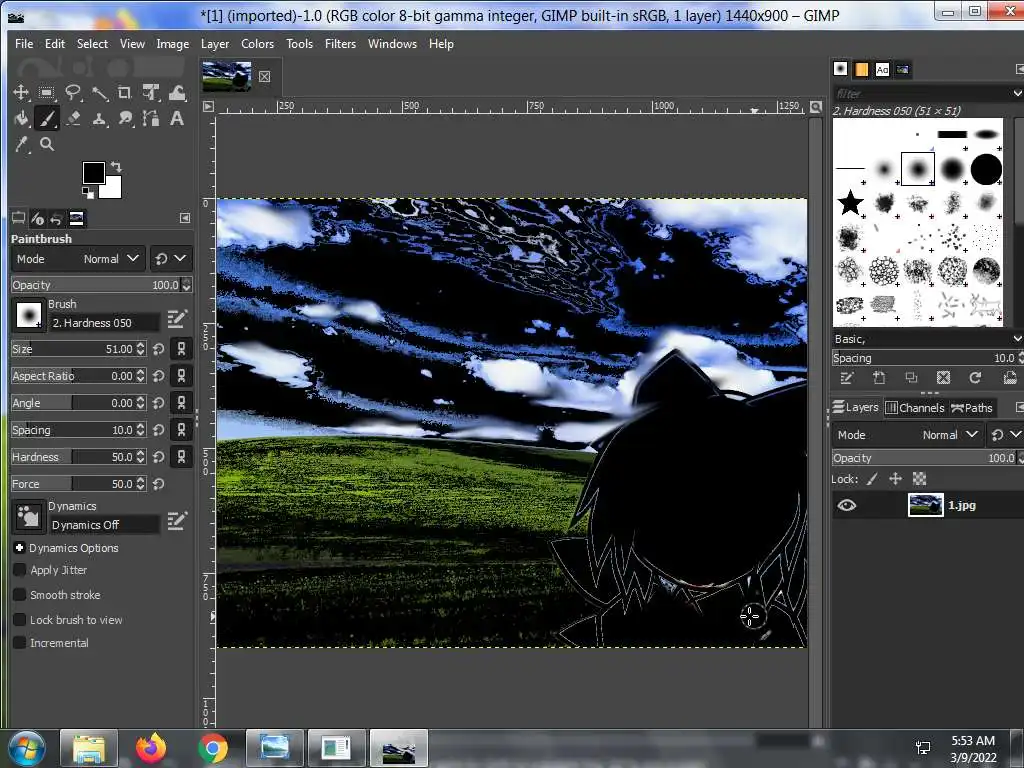Image resolution: width=1024 pixels, height=768 pixels.
Task: Select the Rectangle Select tool
Action: [x=46, y=92]
